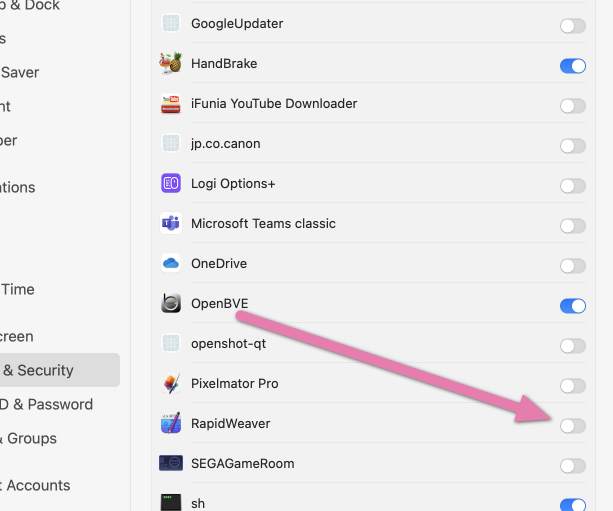Click the HandBrake label
Screen dimensions: 613x511
pyautogui.click(x=224, y=63)
